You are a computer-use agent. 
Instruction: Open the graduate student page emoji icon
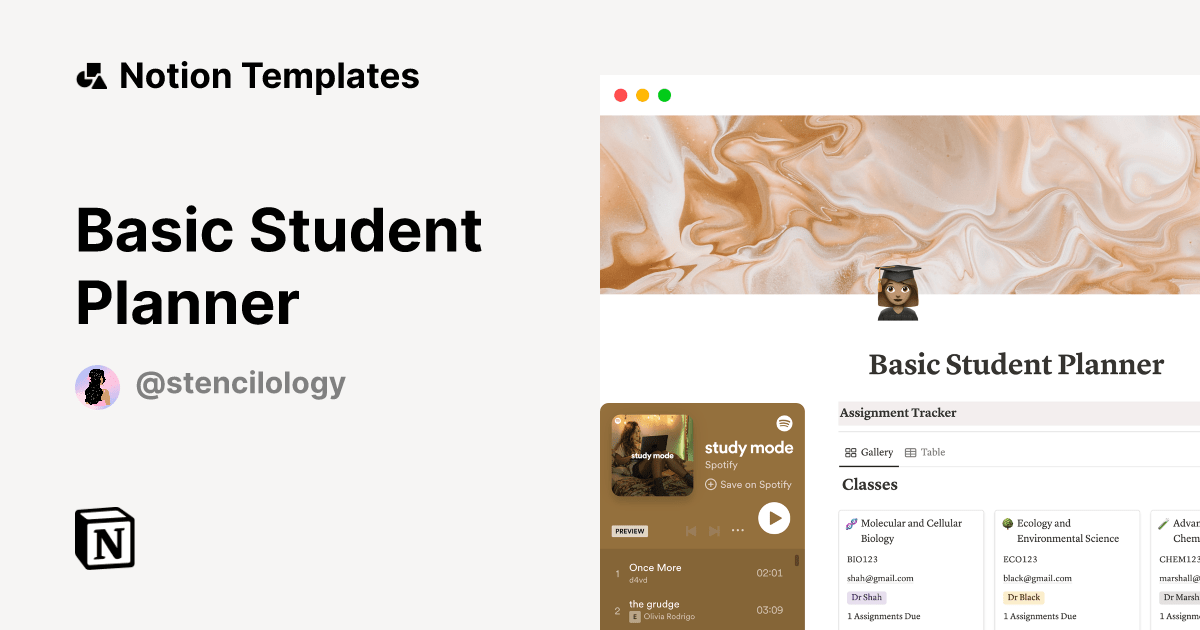[x=898, y=292]
